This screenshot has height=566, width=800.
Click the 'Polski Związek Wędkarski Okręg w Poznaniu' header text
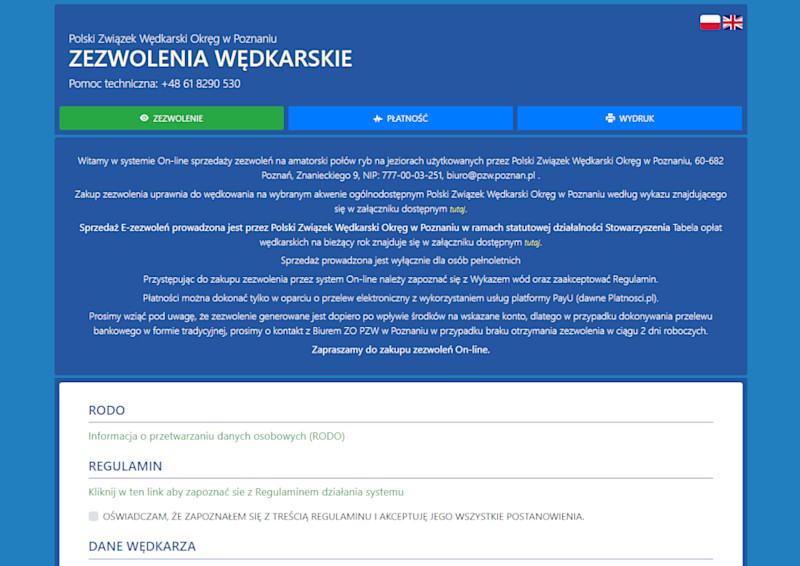tap(172, 39)
